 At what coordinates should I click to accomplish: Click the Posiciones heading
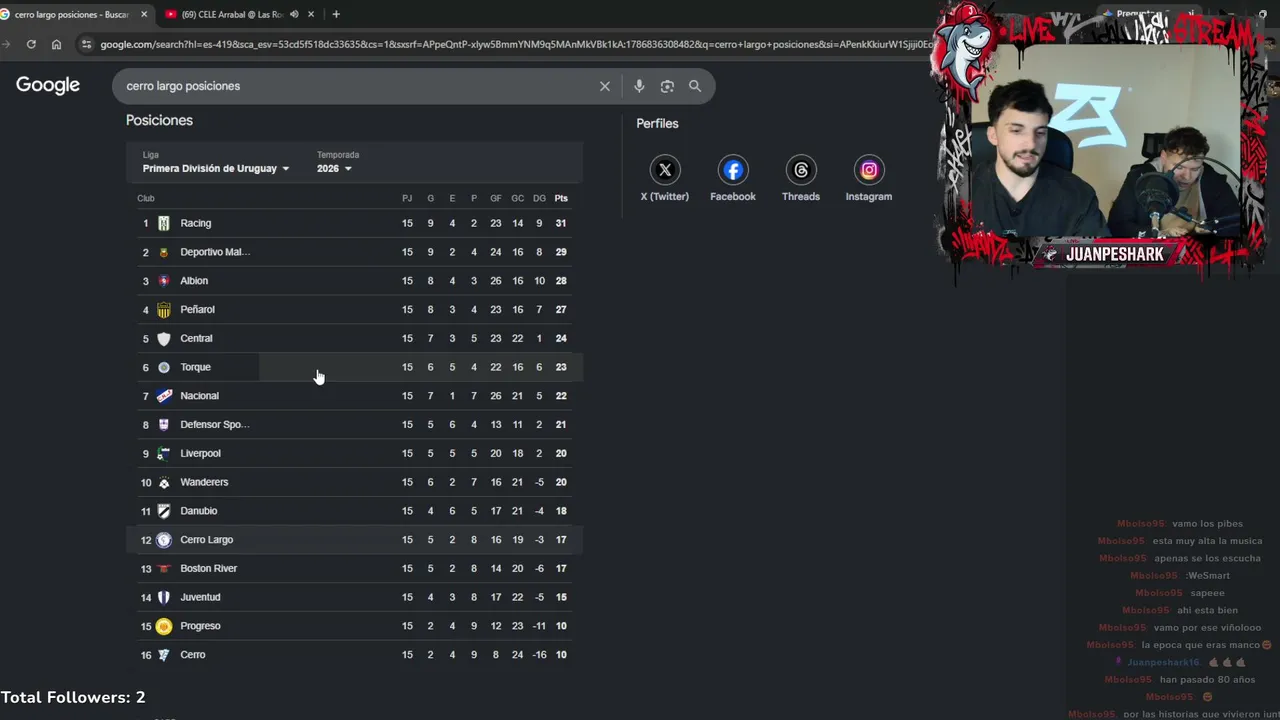pos(159,120)
